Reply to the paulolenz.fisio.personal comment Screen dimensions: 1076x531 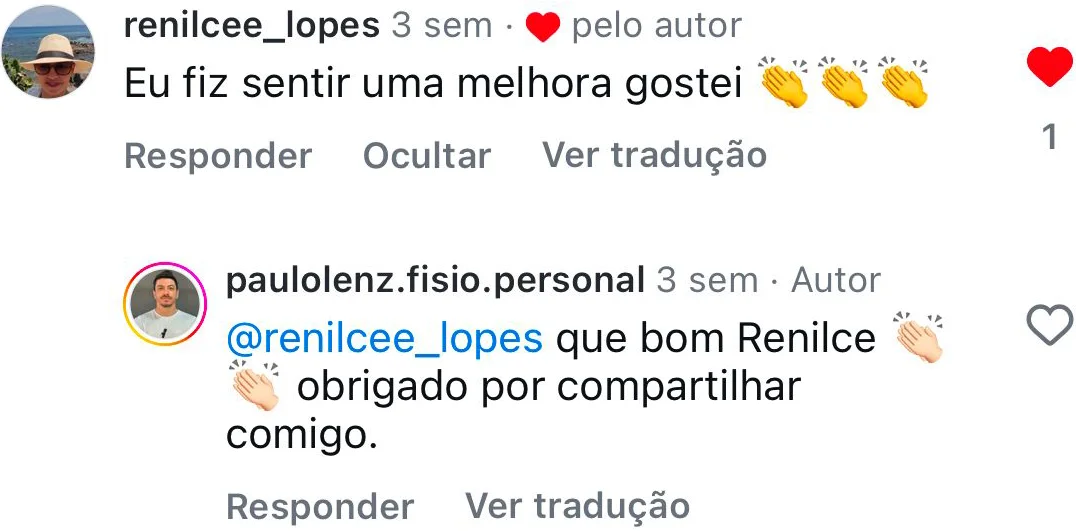point(319,506)
